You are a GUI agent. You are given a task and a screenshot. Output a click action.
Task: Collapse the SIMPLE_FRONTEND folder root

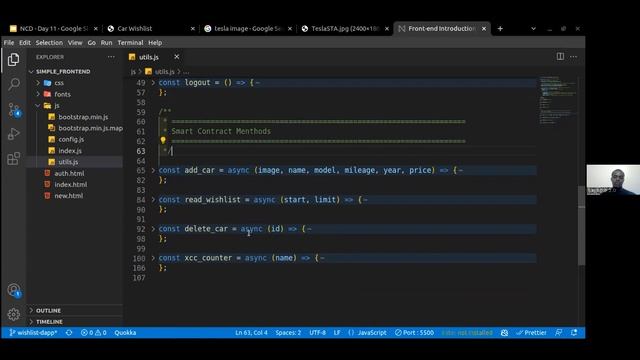[63, 71]
